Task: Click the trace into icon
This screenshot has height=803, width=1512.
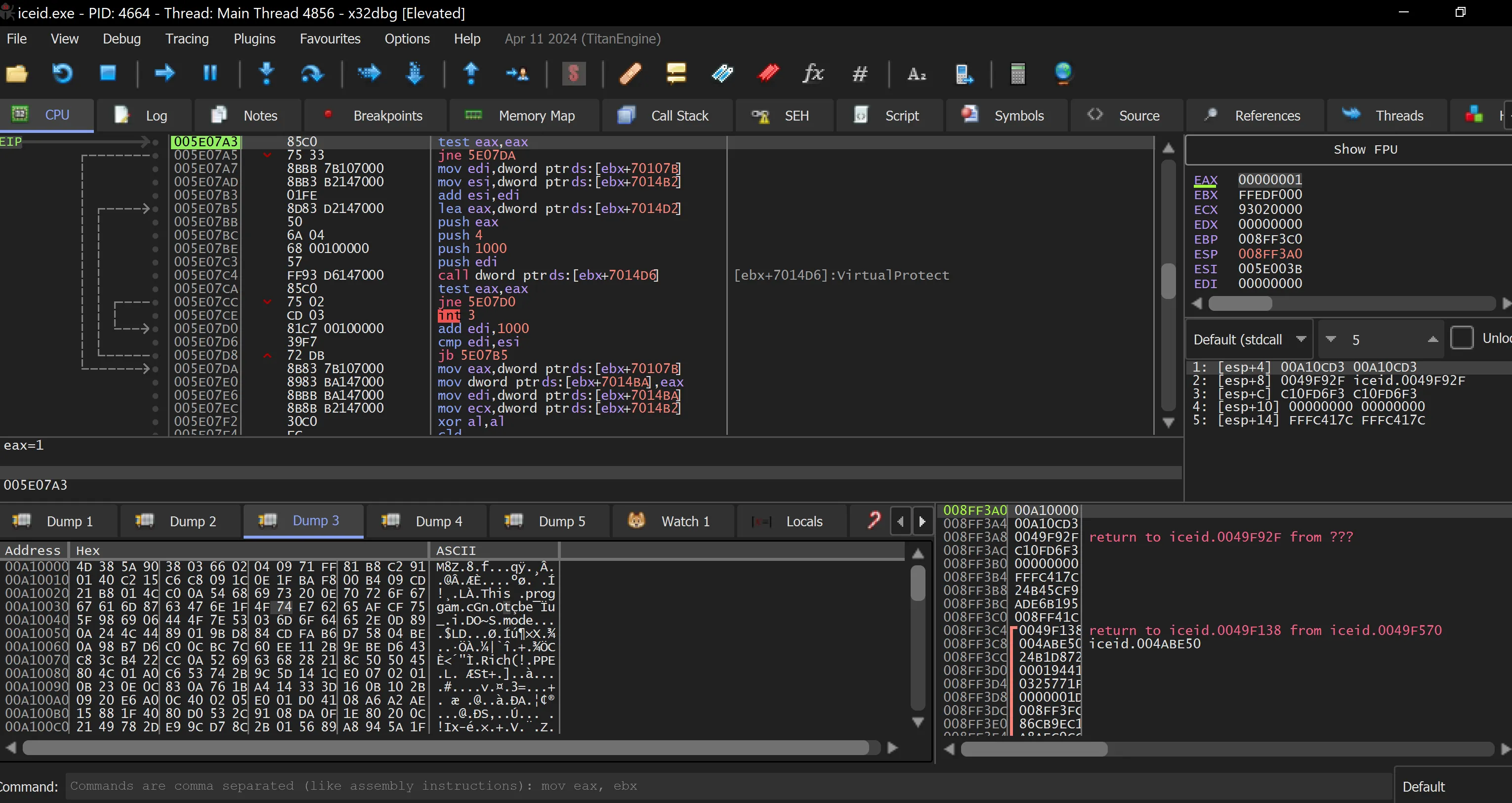Action: (x=369, y=73)
